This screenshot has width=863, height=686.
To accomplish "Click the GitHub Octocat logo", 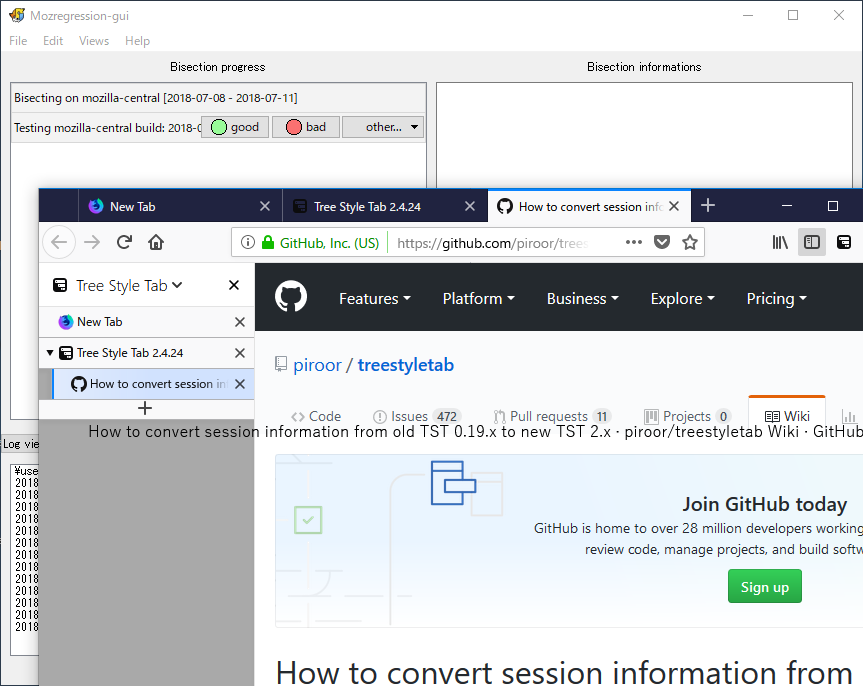I will [291, 298].
